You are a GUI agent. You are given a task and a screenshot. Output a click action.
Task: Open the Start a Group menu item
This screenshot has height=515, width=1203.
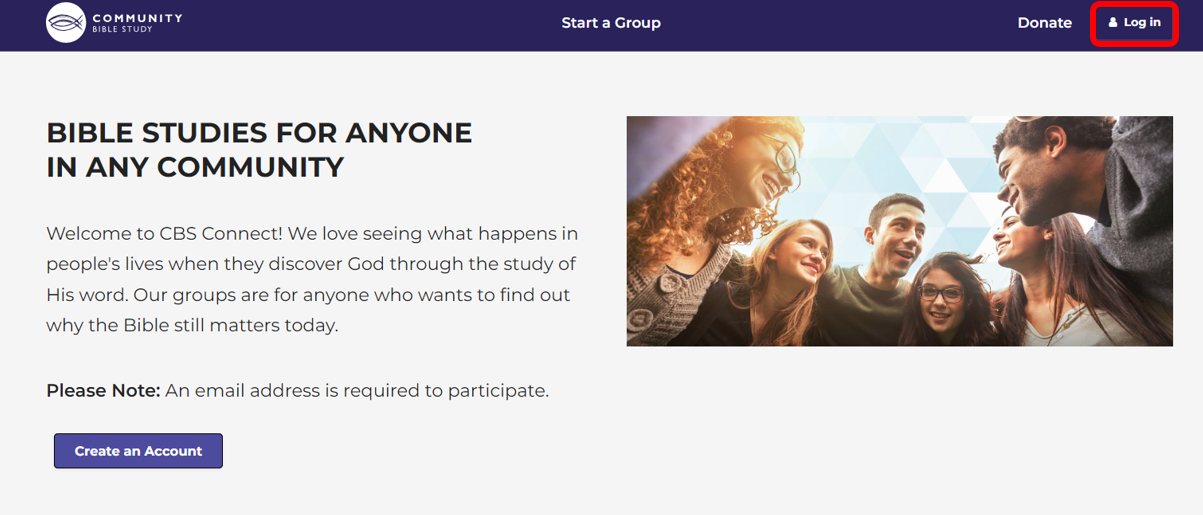pos(611,23)
